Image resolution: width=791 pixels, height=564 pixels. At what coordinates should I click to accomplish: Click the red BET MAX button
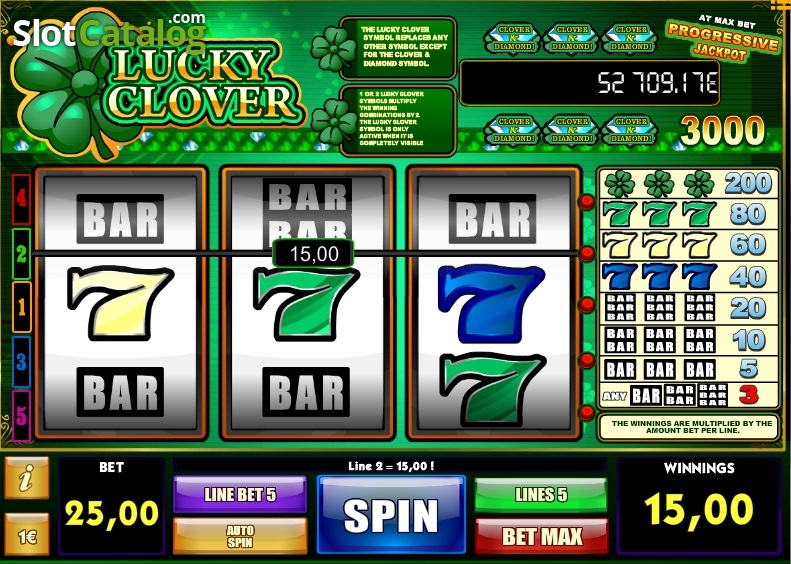click(x=541, y=536)
